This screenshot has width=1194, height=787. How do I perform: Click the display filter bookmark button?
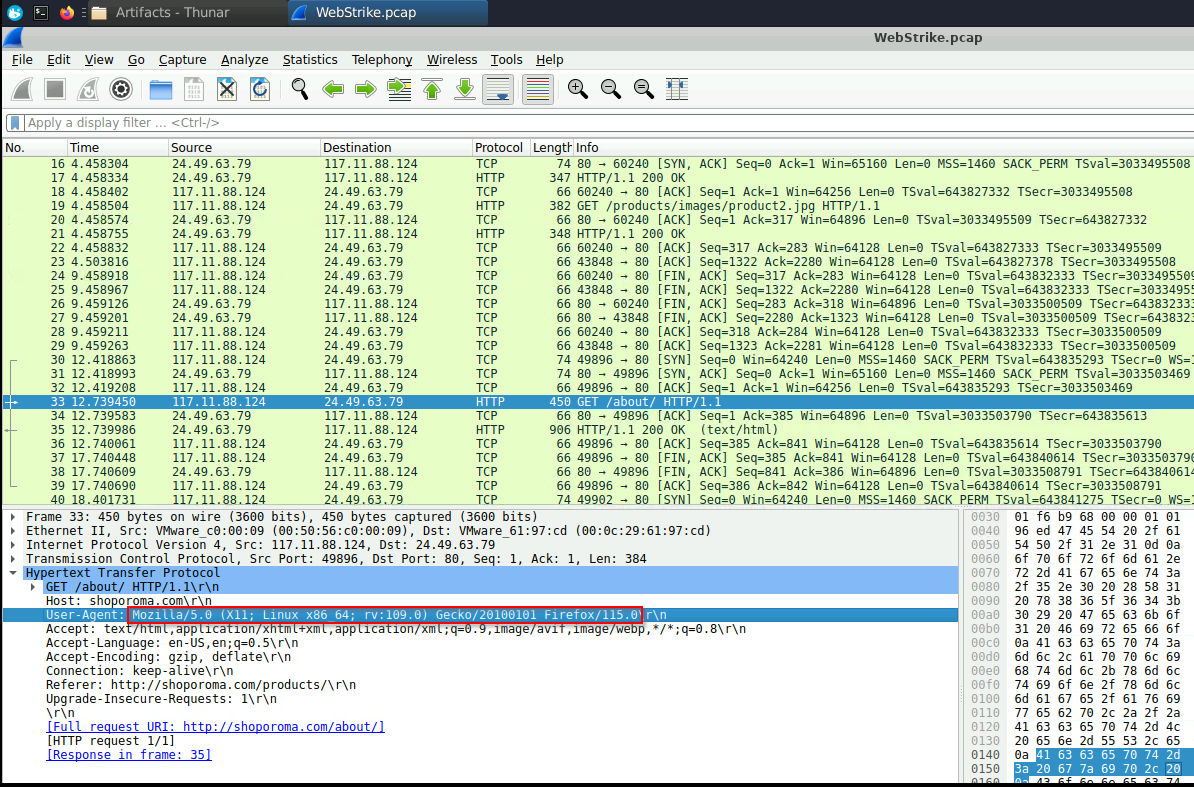[x=14, y=123]
